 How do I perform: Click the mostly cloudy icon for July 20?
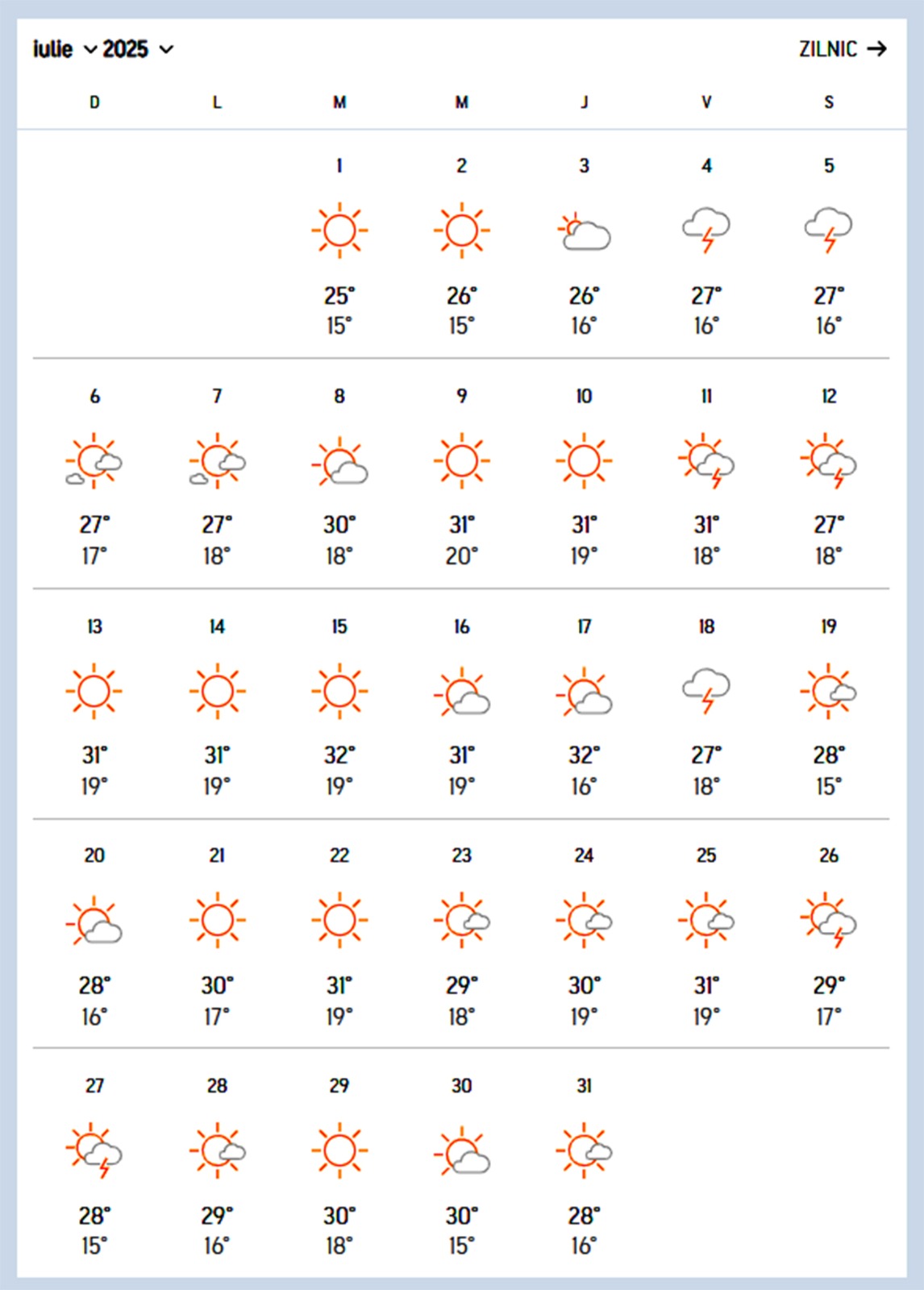coord(94,922)
